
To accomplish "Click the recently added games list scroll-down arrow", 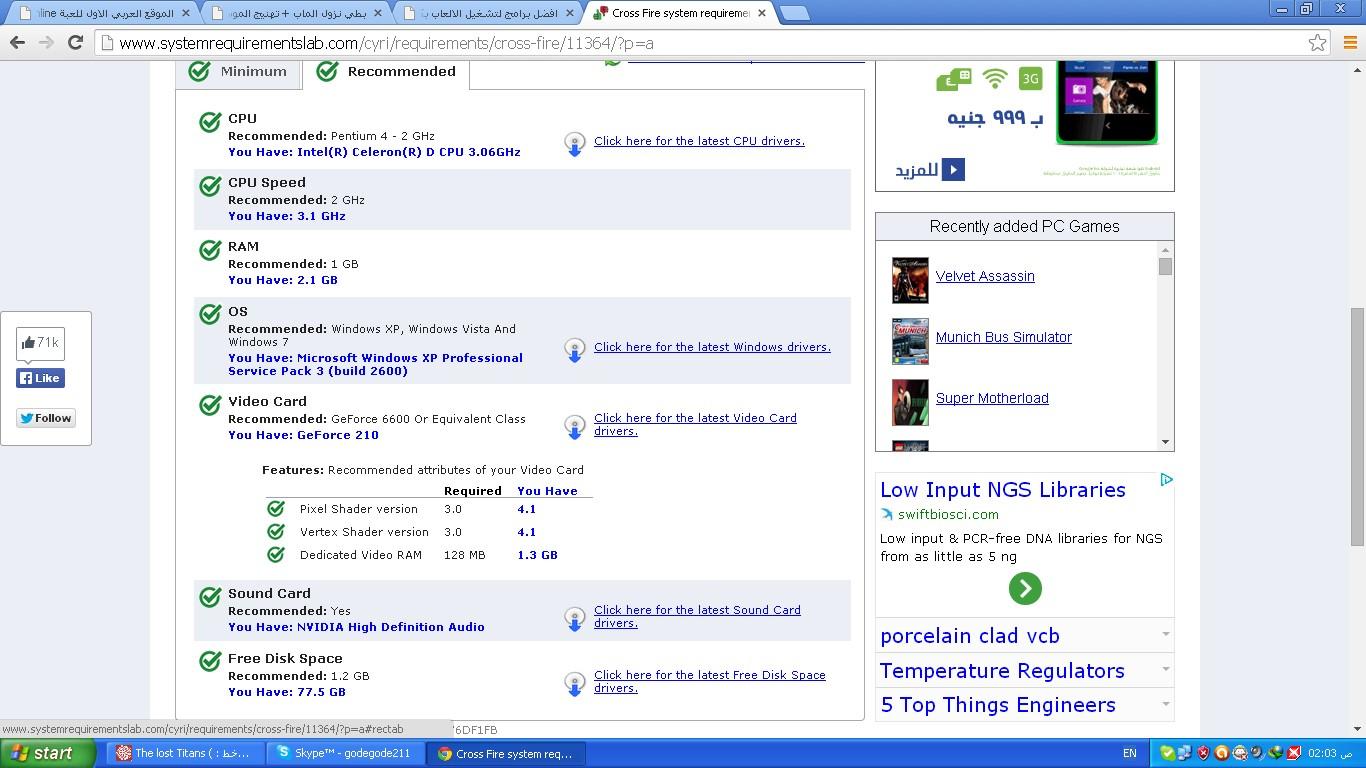I will [x=1165, y=442].
